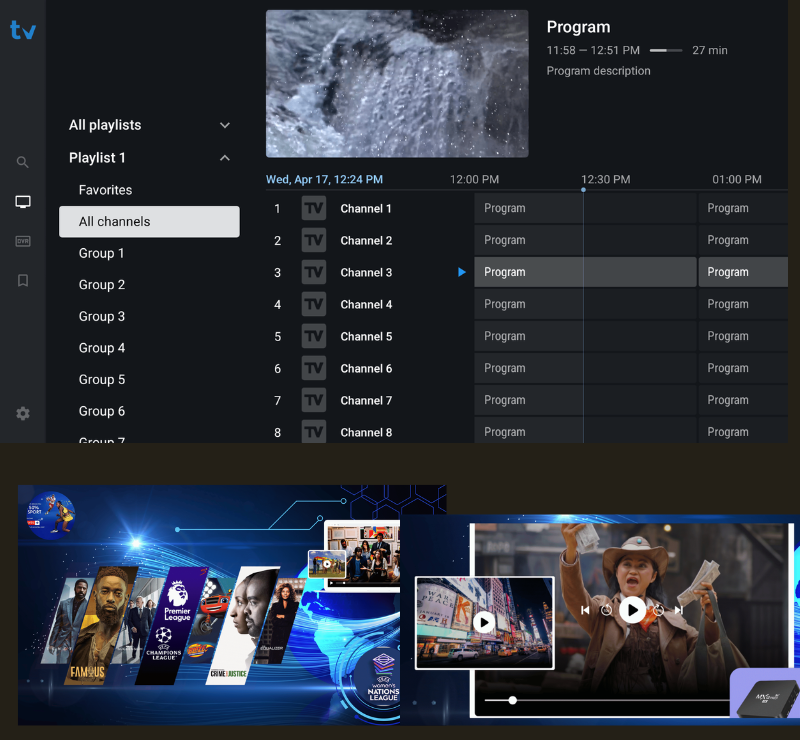
Task: Open the highlighted Program on Channel 3
Action: point(528,271)
